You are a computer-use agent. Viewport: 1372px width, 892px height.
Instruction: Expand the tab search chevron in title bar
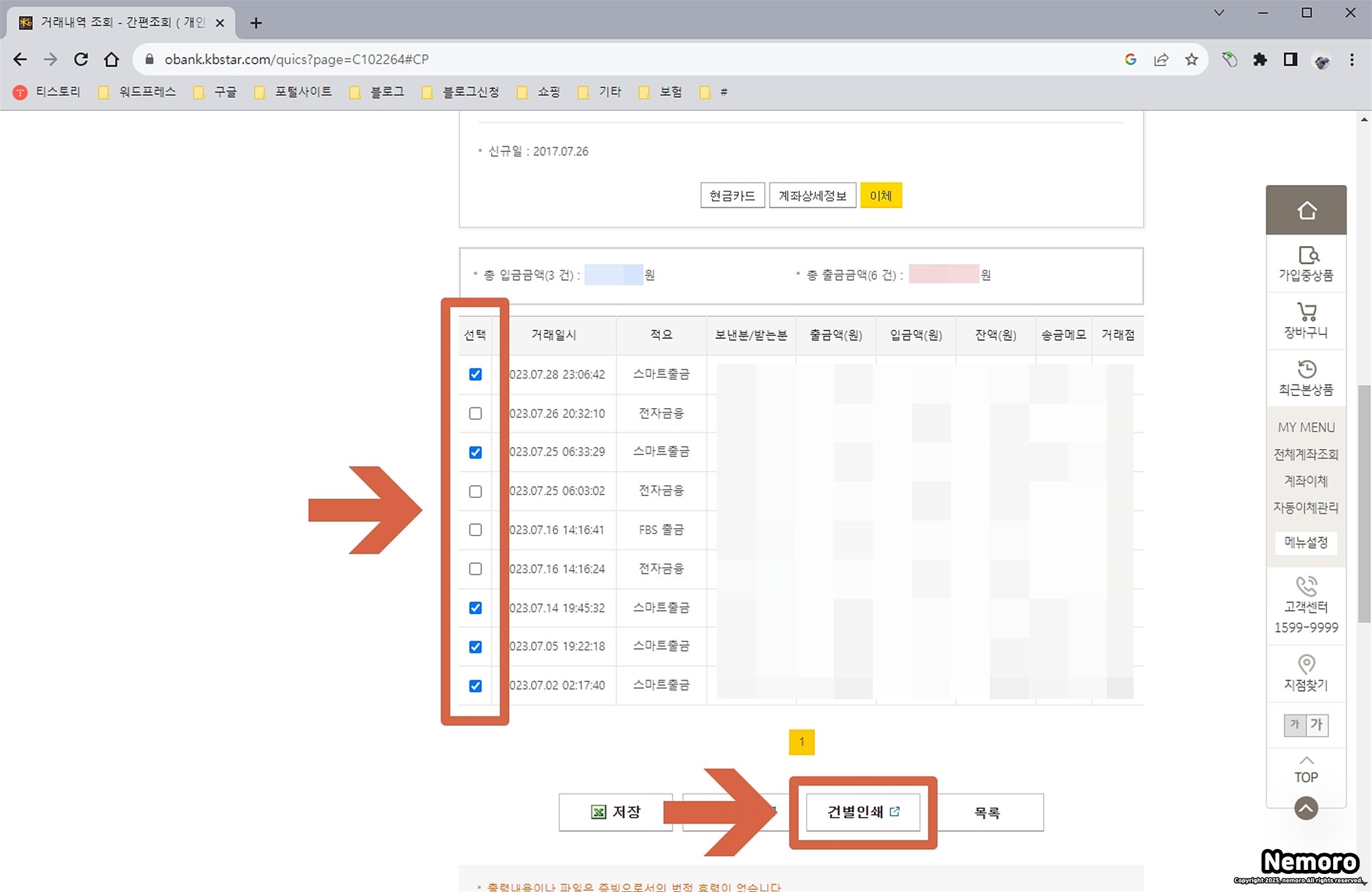click(x=1219, y=13)
